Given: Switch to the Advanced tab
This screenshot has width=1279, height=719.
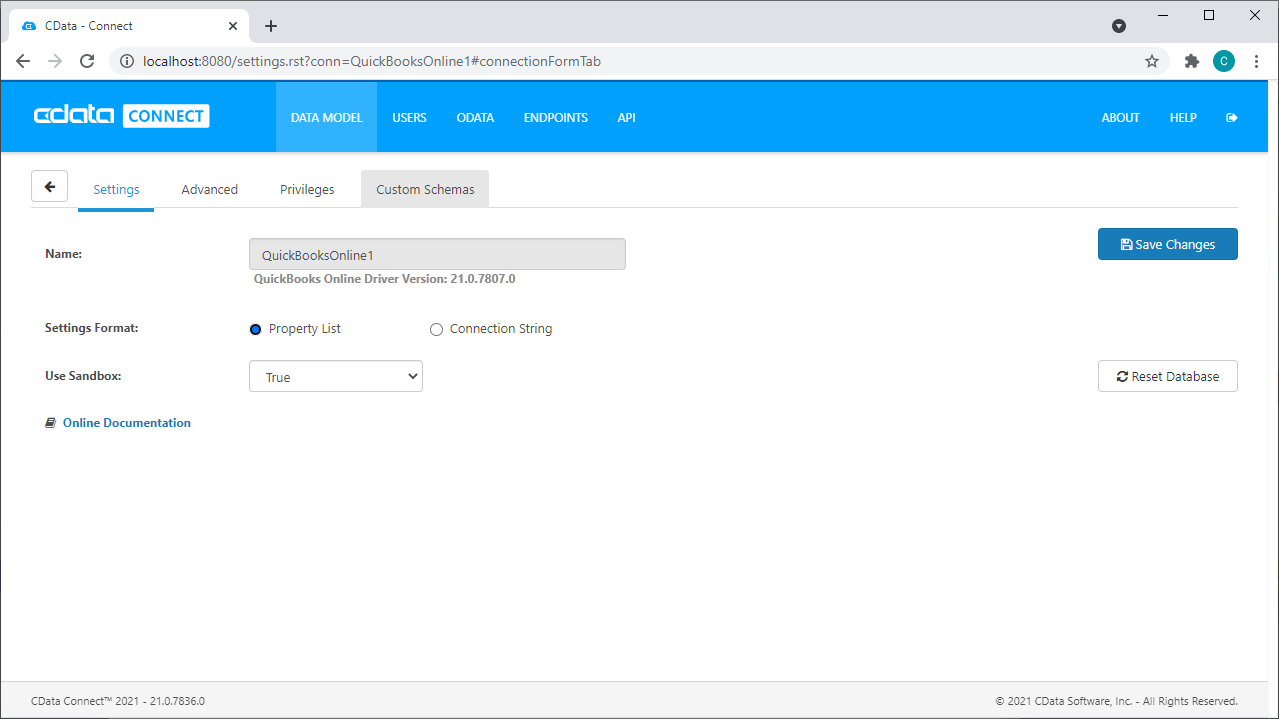Looking at the screenshot, I should pyautogui.click(x=209, y=189).
